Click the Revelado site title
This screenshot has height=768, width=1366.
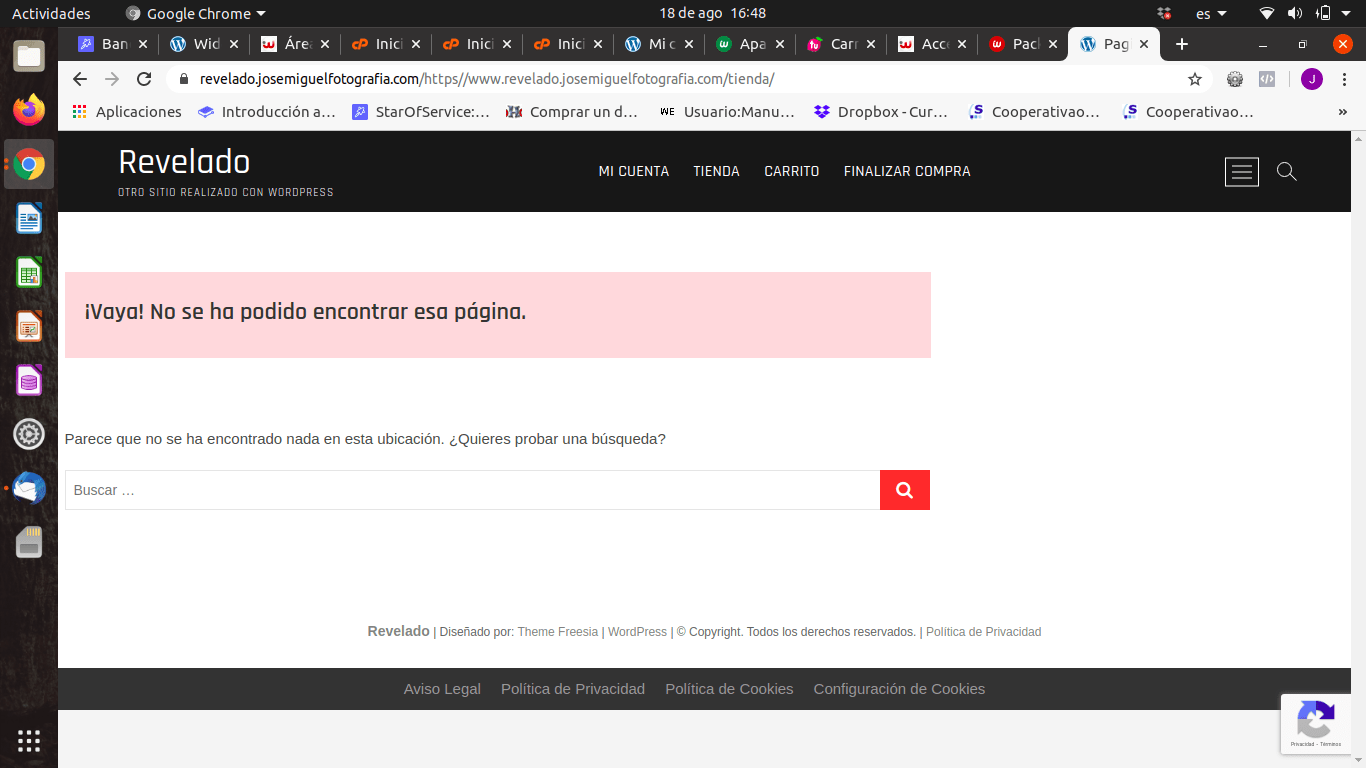pos(184,162)
